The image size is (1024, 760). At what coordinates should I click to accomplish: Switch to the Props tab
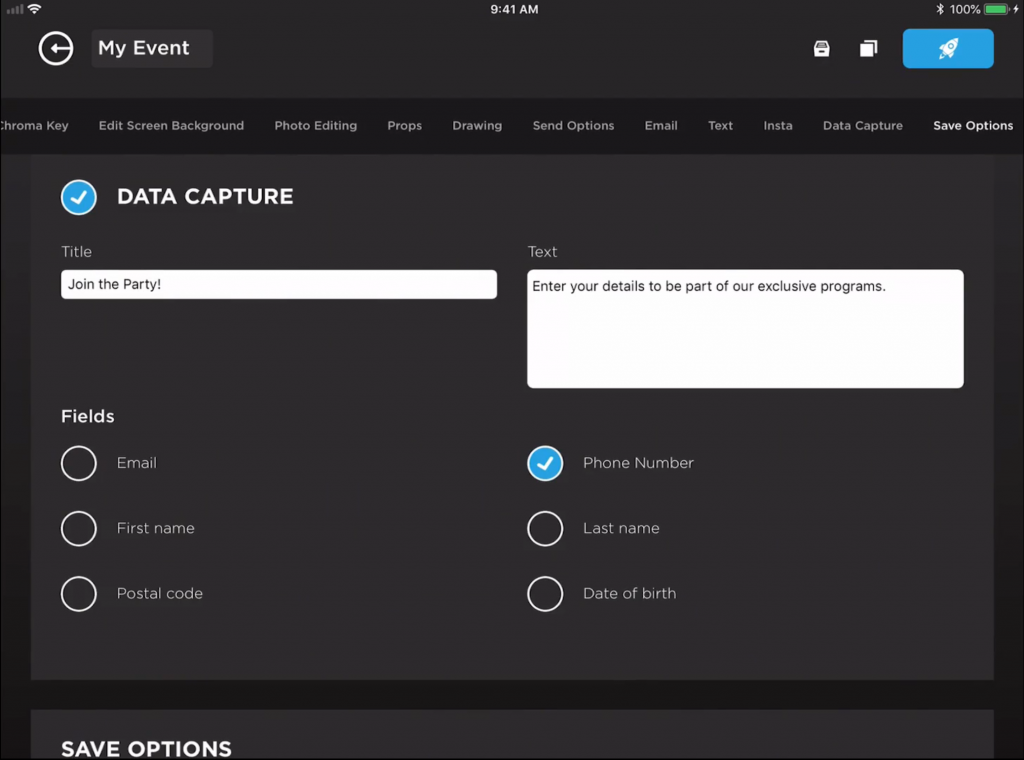click(404, 125)
